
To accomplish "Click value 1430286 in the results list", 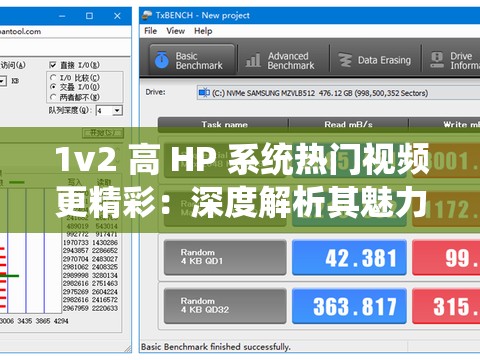I will click(105, 242).
